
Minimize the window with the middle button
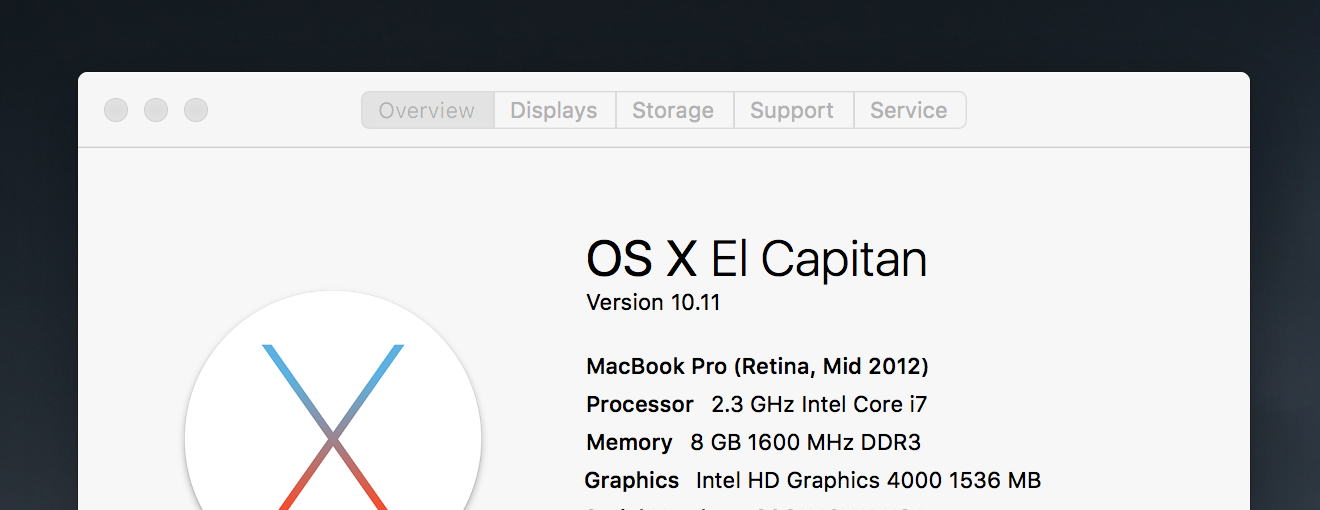(156, 110)
